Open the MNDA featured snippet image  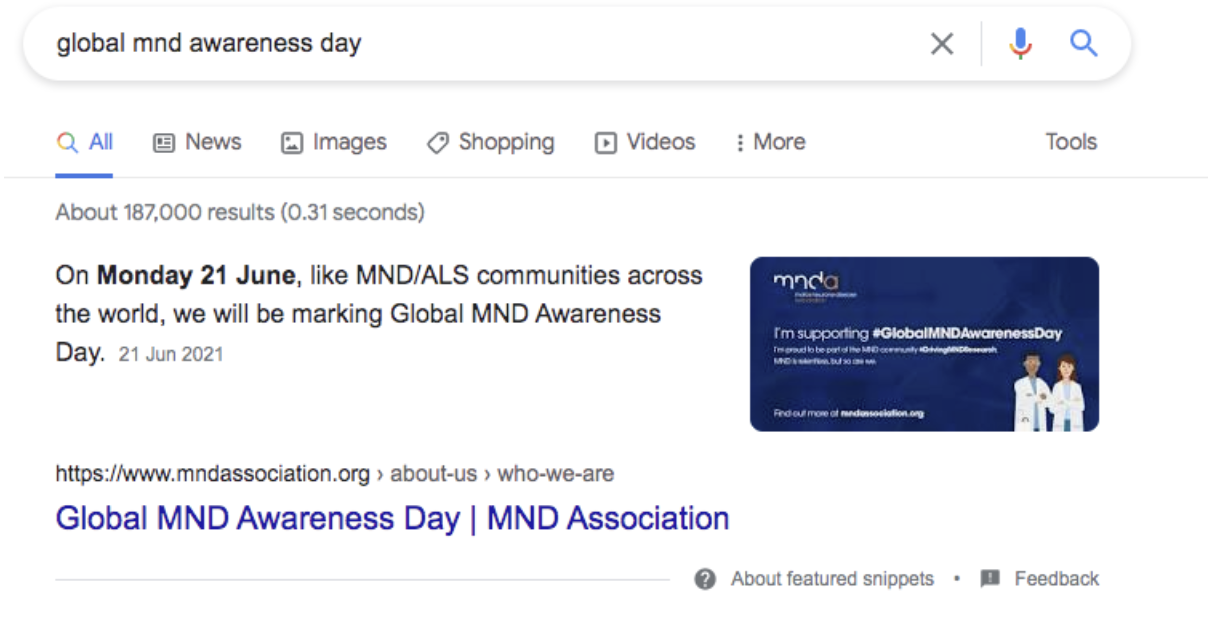point(924,344)
